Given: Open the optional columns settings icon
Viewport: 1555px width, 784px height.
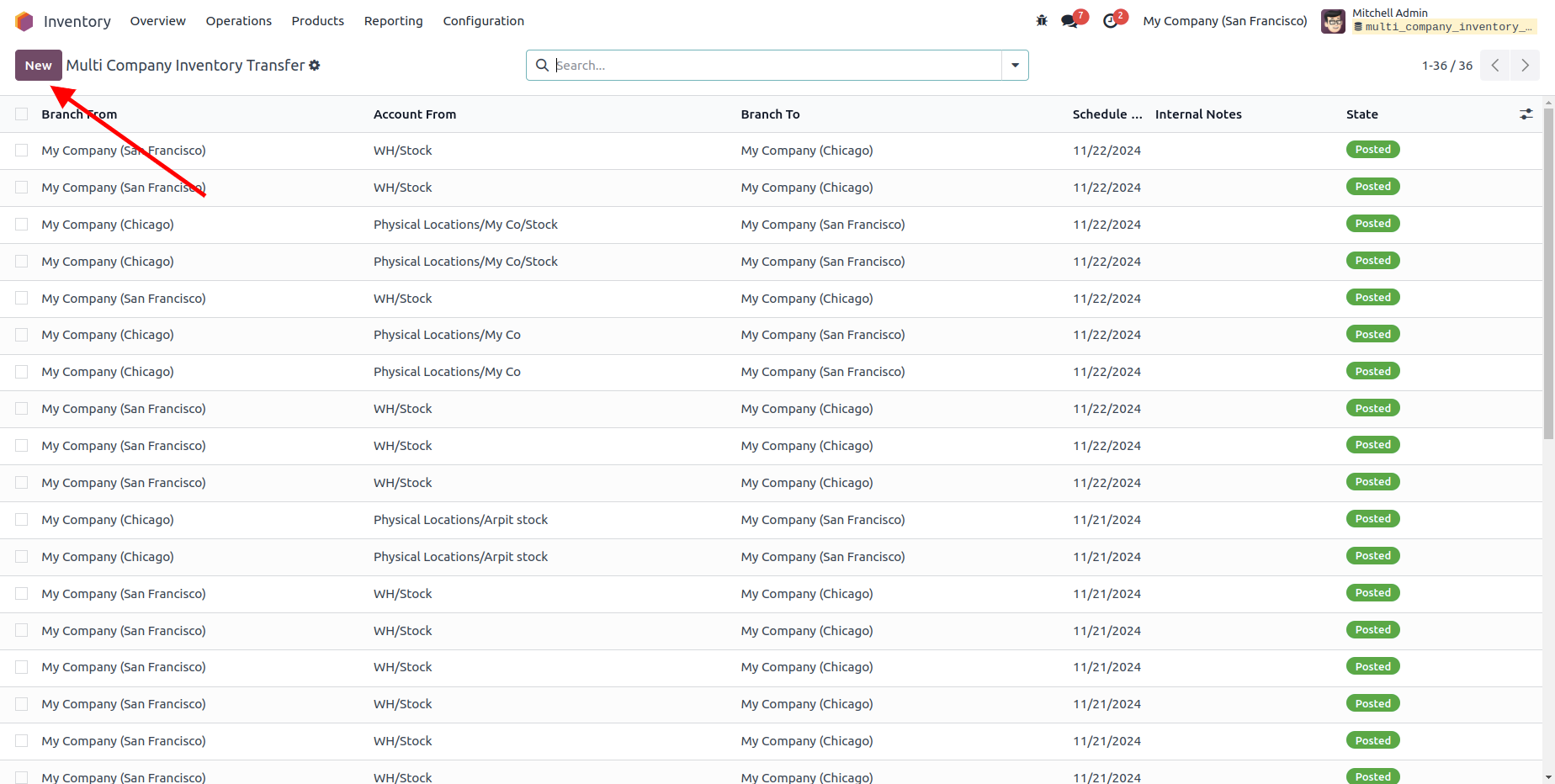Looking at the screenshot, I should pos(1526,114).
